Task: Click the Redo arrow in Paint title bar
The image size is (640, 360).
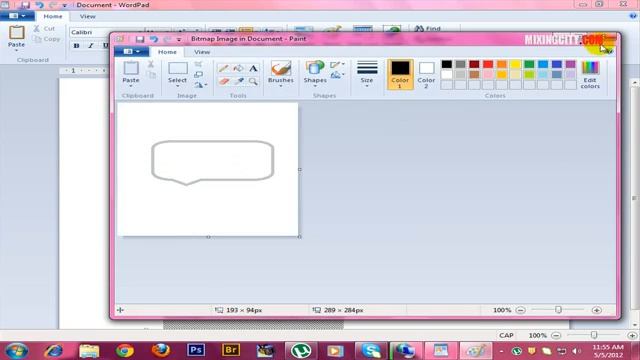Action: pyautogui.click(x=167, y=39)
